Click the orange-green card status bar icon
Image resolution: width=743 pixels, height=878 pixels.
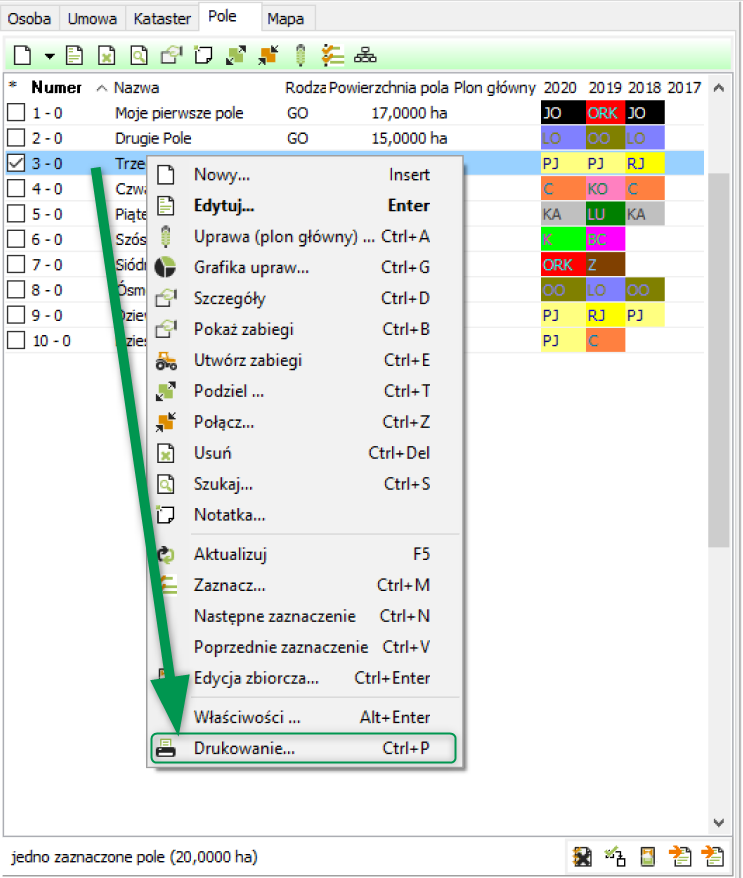coord(647,856)
